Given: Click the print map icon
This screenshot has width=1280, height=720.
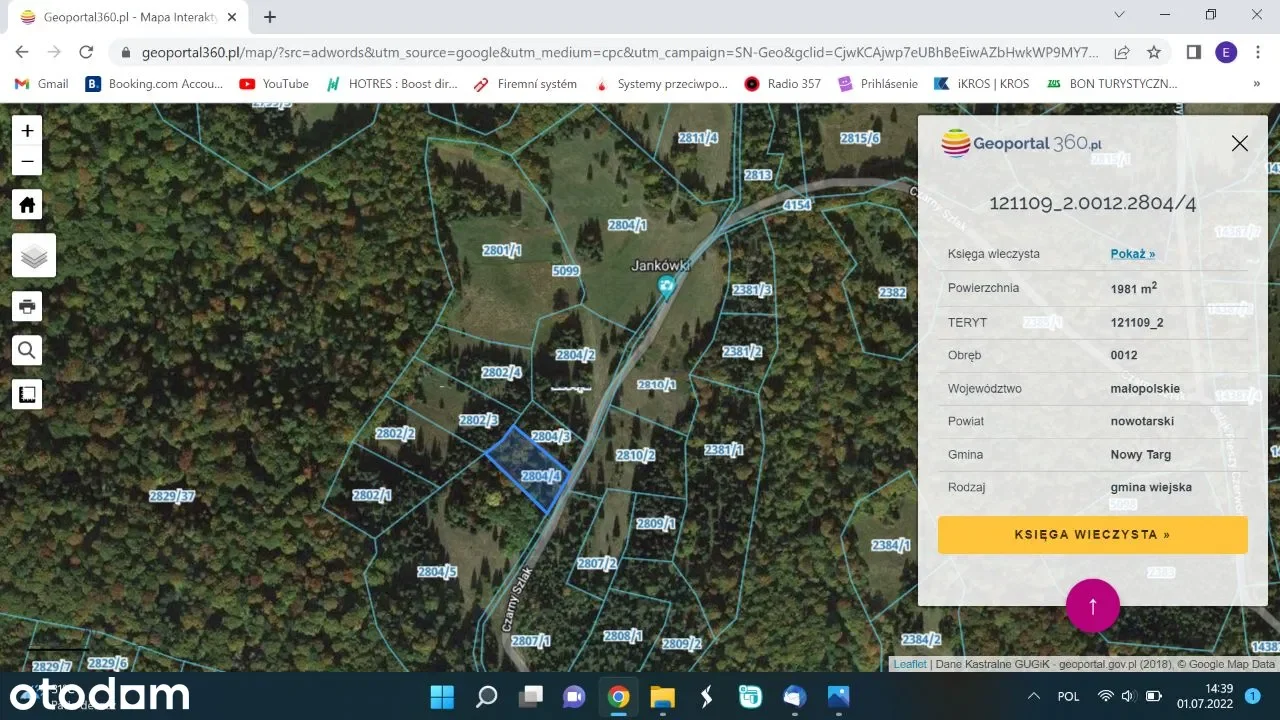Looking at the screenshot, I should point(27,306).
